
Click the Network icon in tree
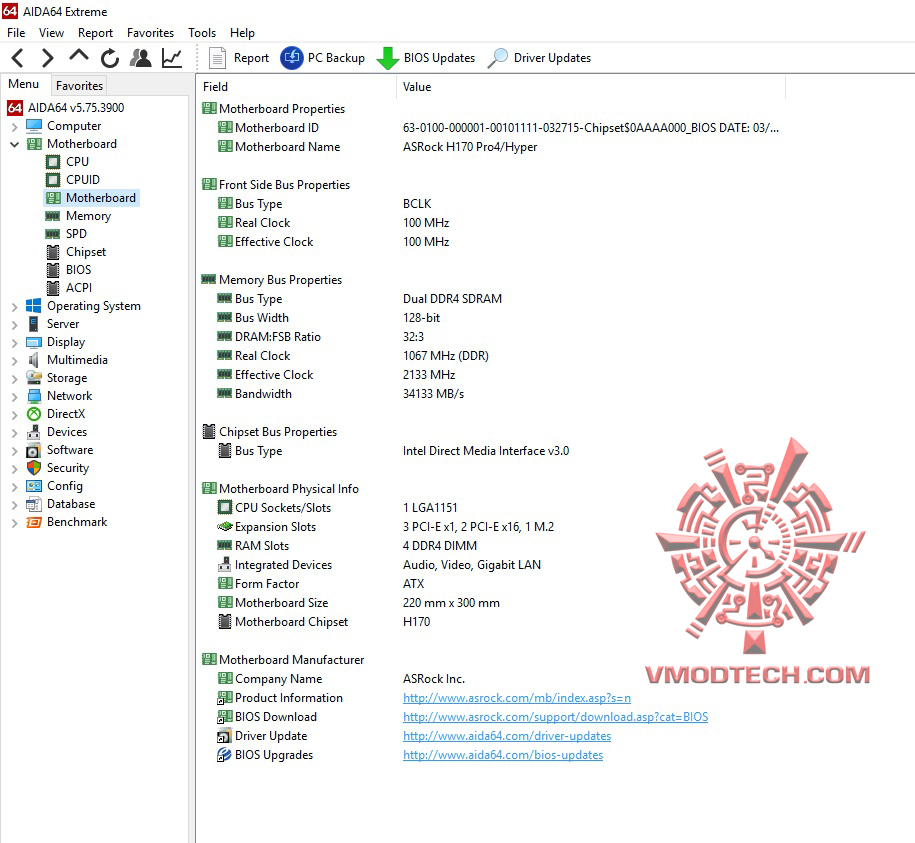click(x=34, y=396)
